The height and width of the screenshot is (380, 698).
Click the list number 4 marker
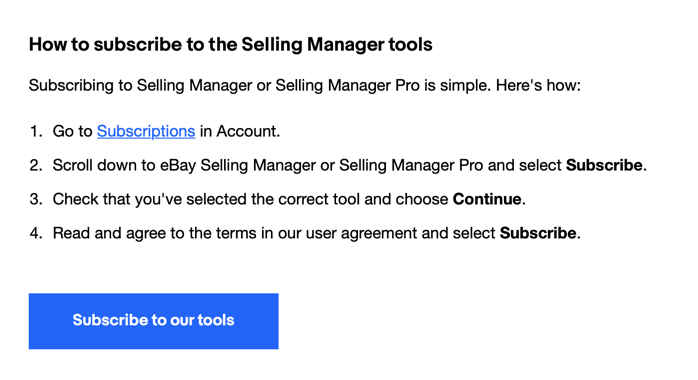pos(36,233)
